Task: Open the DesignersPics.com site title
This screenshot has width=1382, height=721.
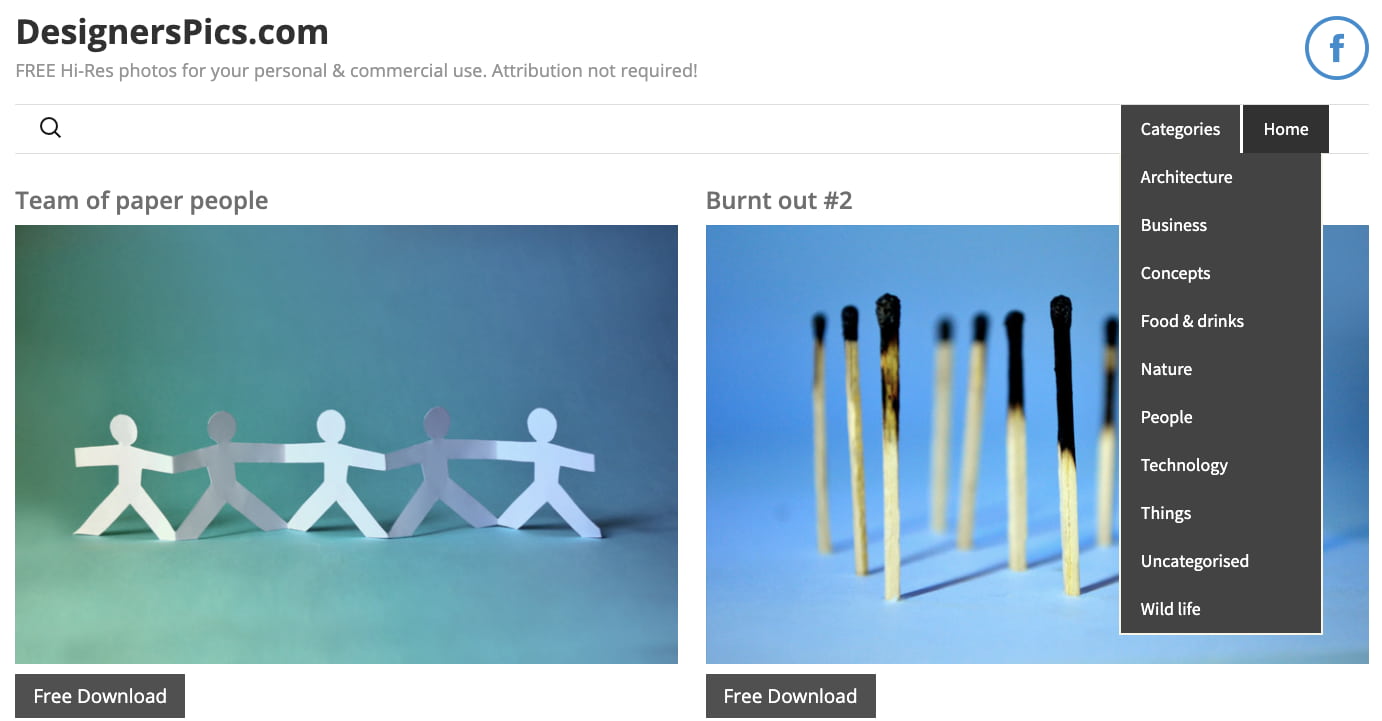Action: pyautogui.click(x=172, y=32)
